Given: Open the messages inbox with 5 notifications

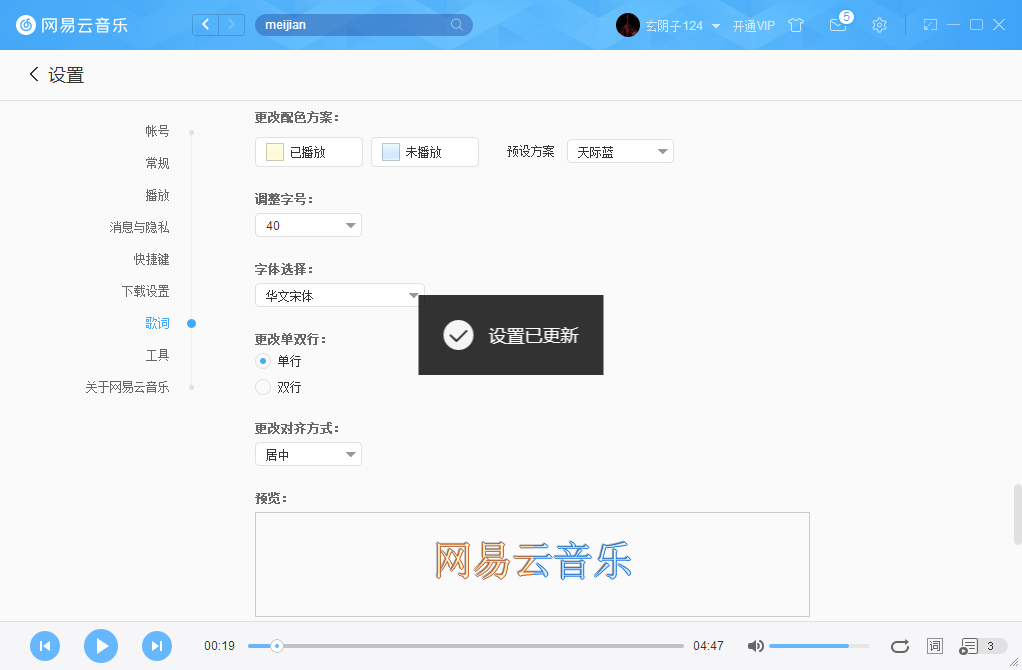Looking at the screenshot, I should coord(838,25).
